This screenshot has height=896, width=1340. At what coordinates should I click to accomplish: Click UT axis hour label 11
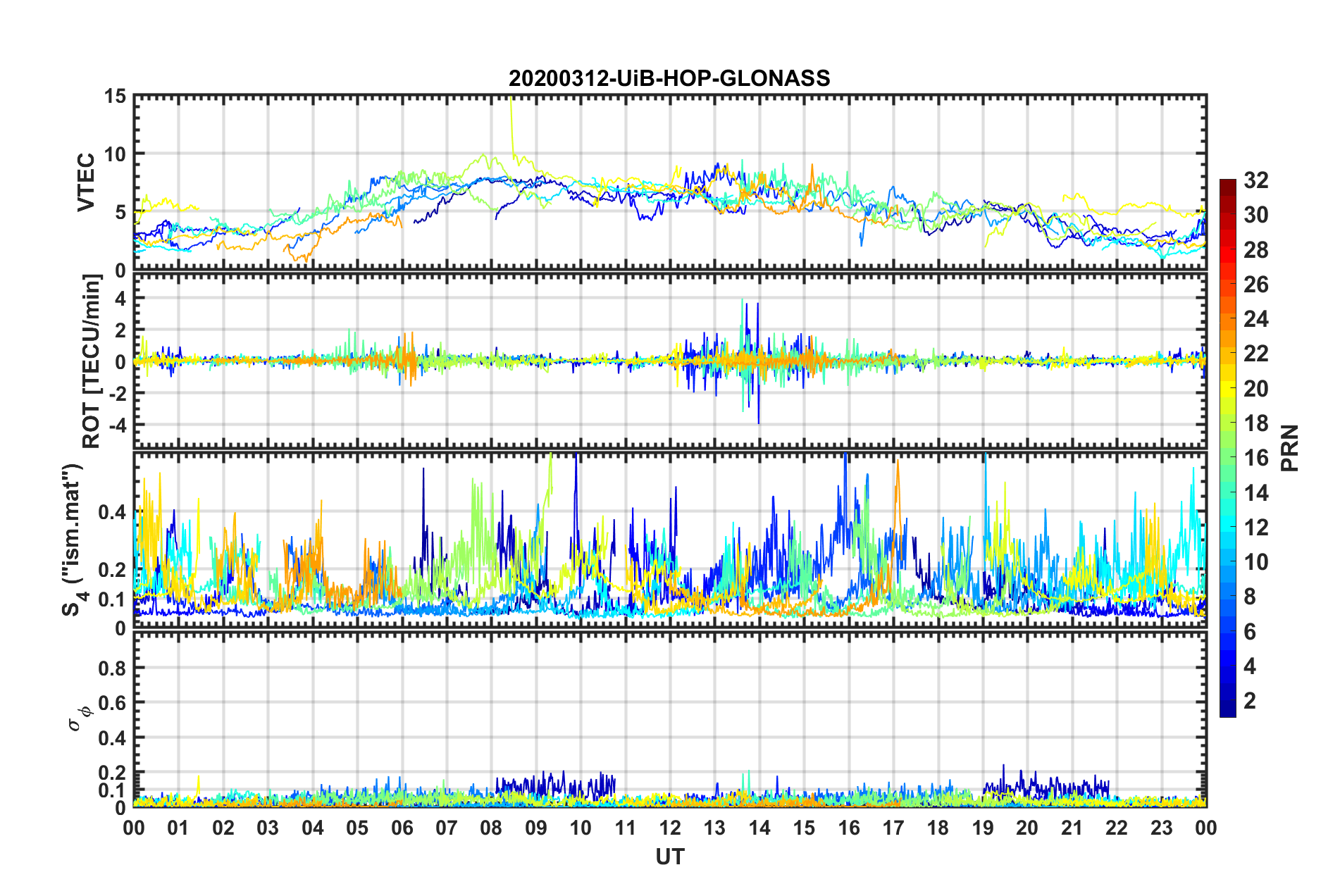pyautogui.click(x=626, y=828)
